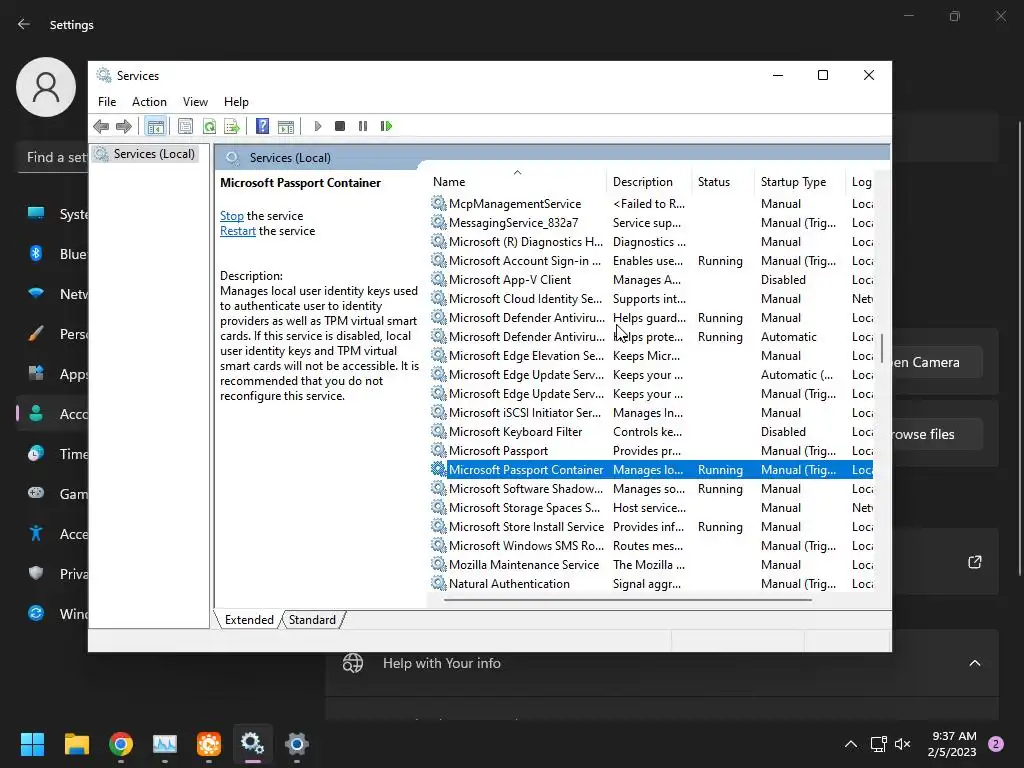The image size is (1024, 768).
Task: Click the vertical scrollbar thumb in services list
Action: pyautogui.click(x=882, y=348)
